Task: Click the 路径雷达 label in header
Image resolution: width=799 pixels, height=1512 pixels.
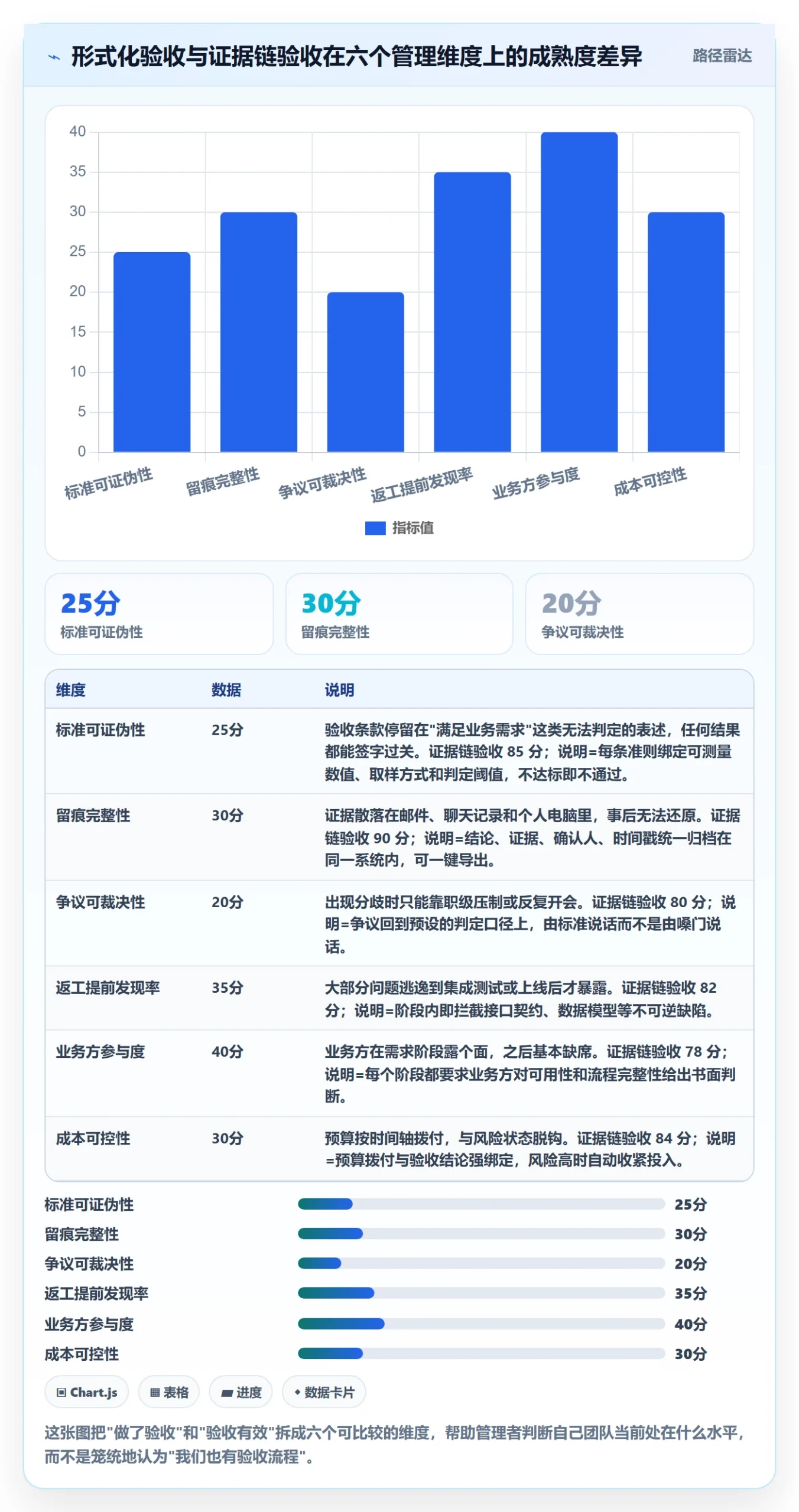Action: click(722, 56)
